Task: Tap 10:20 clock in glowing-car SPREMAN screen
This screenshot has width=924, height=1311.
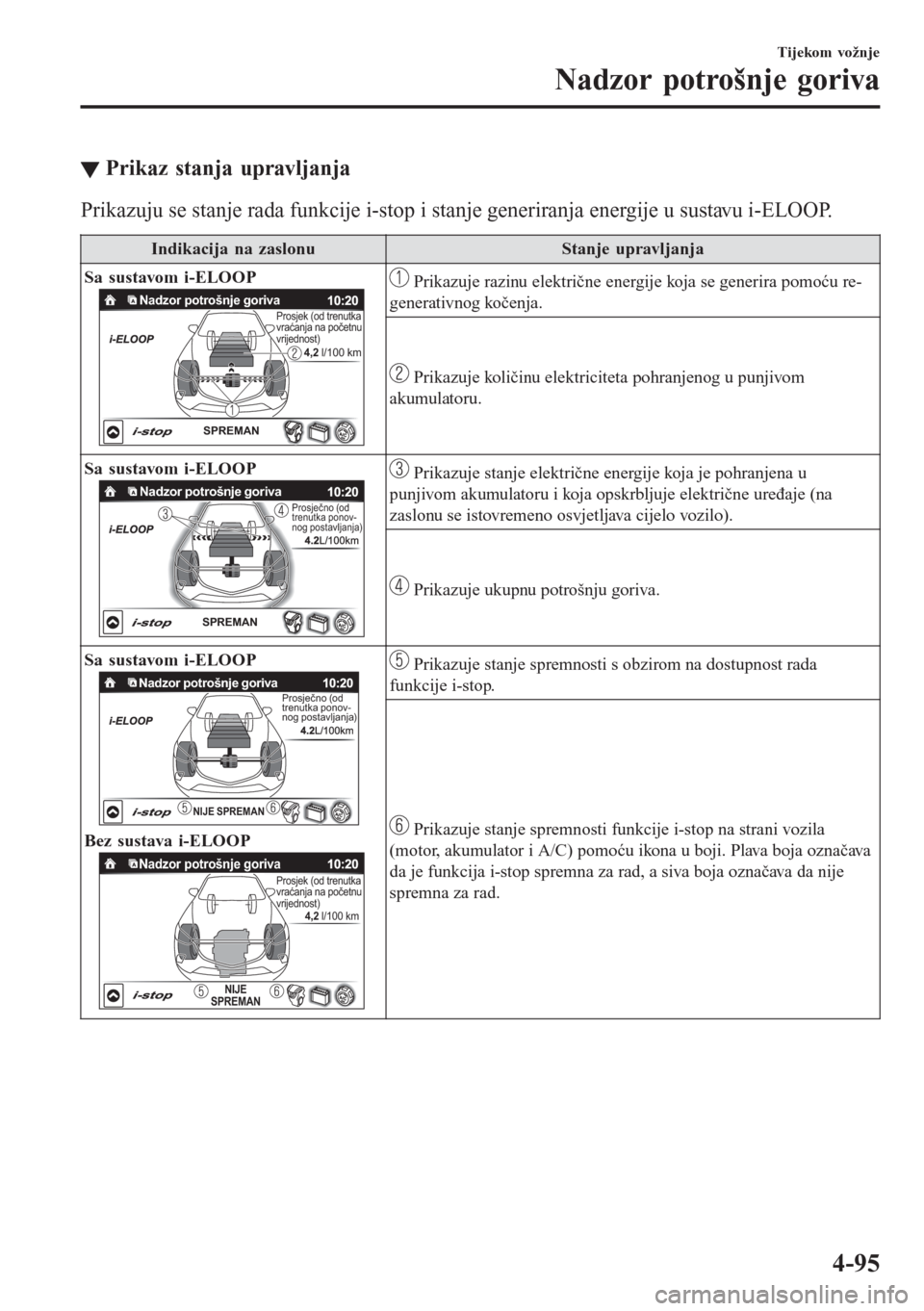Action: point(343,492)
